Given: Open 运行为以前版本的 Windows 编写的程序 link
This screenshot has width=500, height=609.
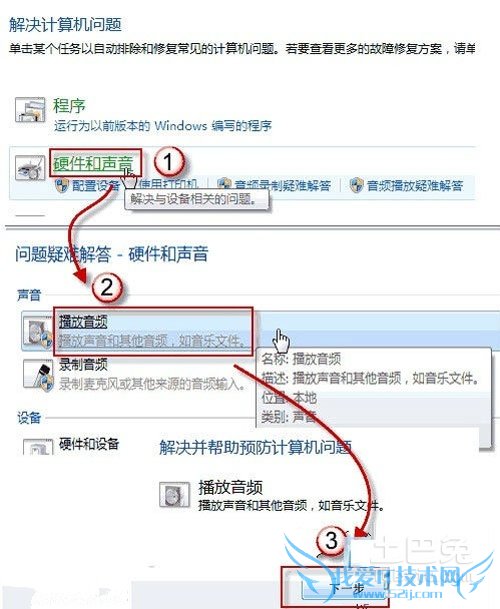Looking at the screenshot, I should [163, 126].
